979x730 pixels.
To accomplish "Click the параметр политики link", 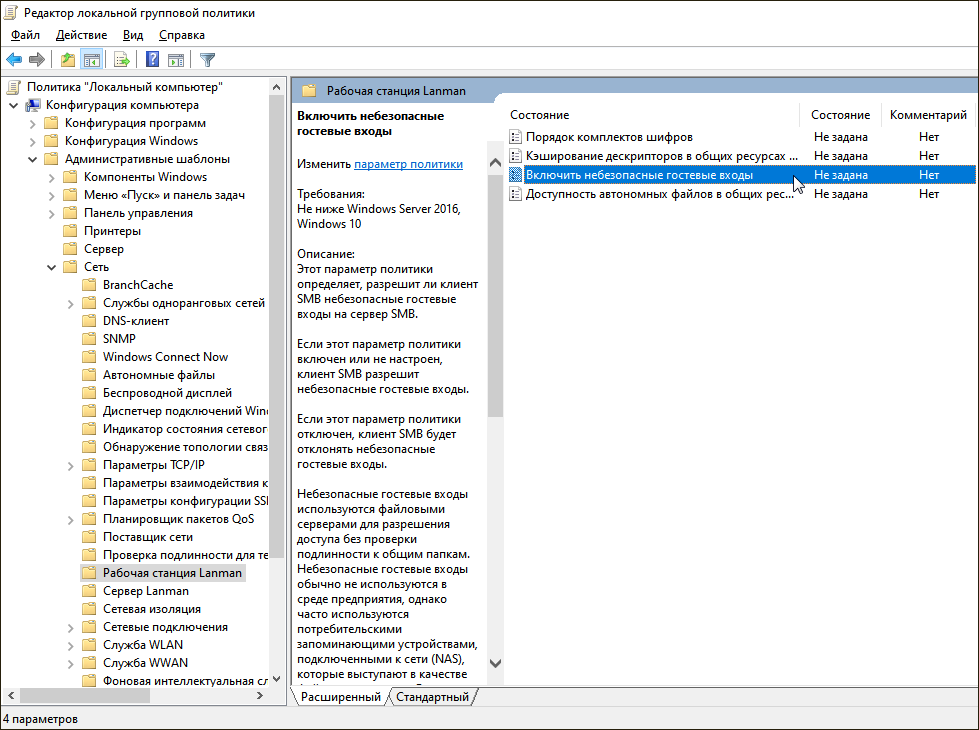I will click(408, 164).
